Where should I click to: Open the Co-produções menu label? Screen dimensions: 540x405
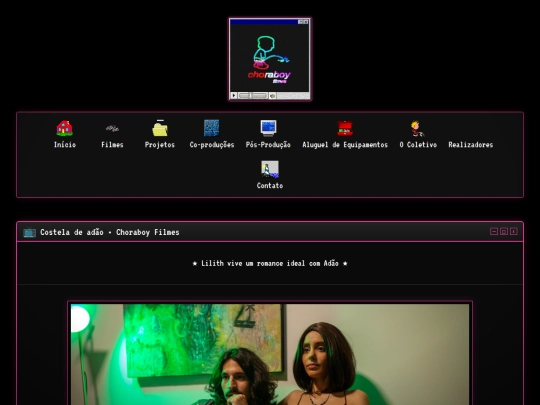[212, 145]
